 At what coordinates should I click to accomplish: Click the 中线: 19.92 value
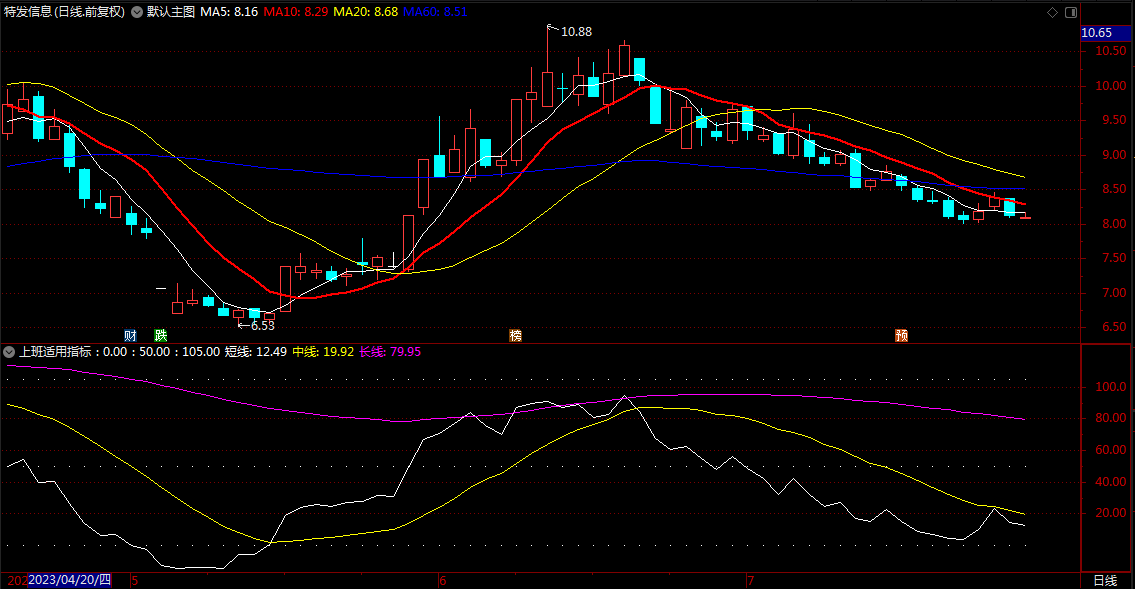(x=323, y=352)
